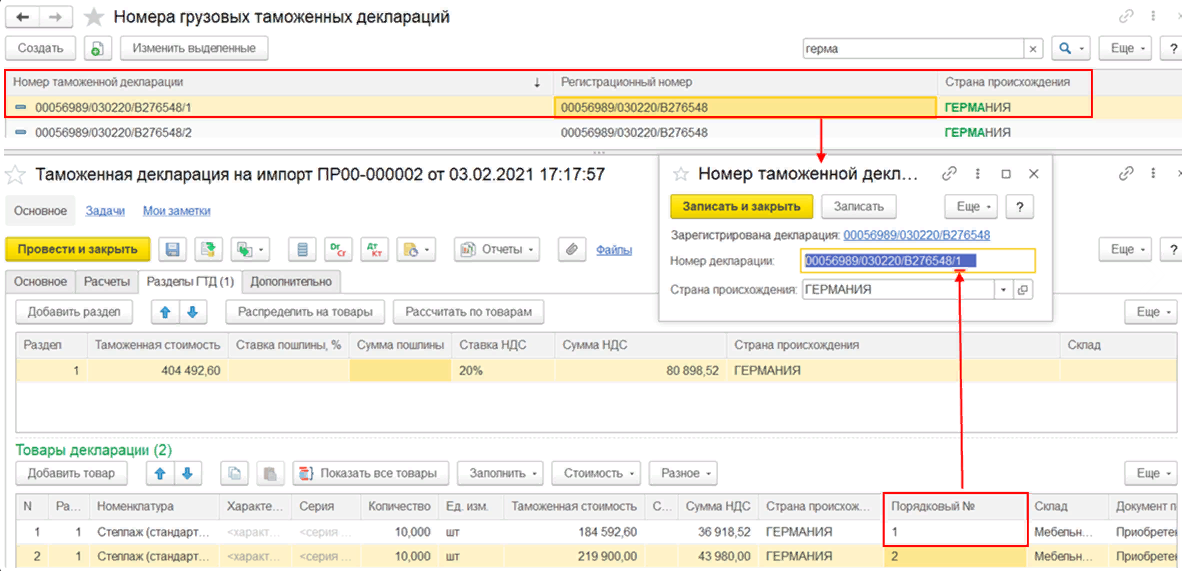This screenshot has width=1183, height=571.
Task: Open the registered declaration number link
Action: [916, 235]
